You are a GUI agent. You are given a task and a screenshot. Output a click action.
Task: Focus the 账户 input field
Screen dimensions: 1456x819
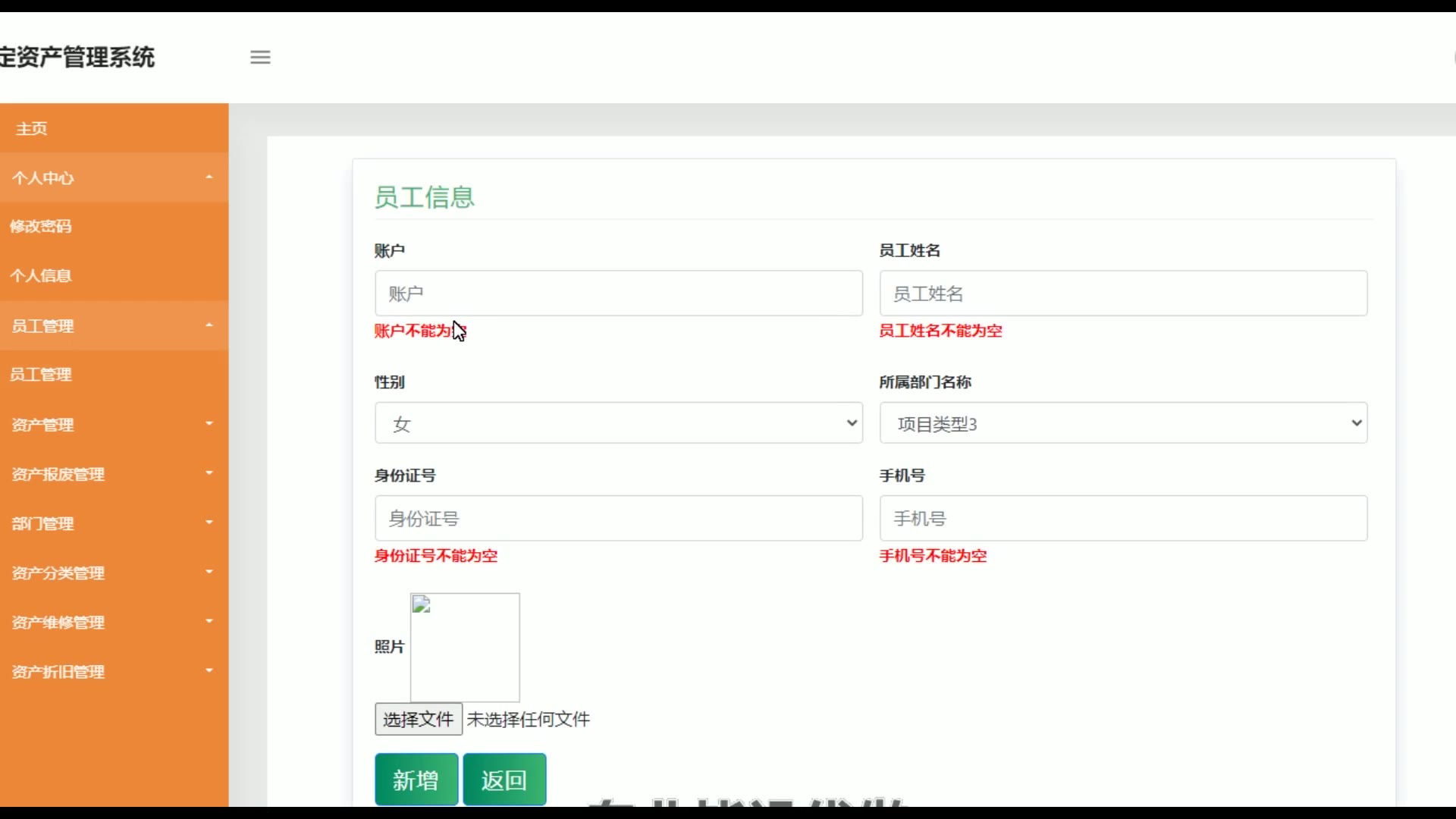click(619, 293)
